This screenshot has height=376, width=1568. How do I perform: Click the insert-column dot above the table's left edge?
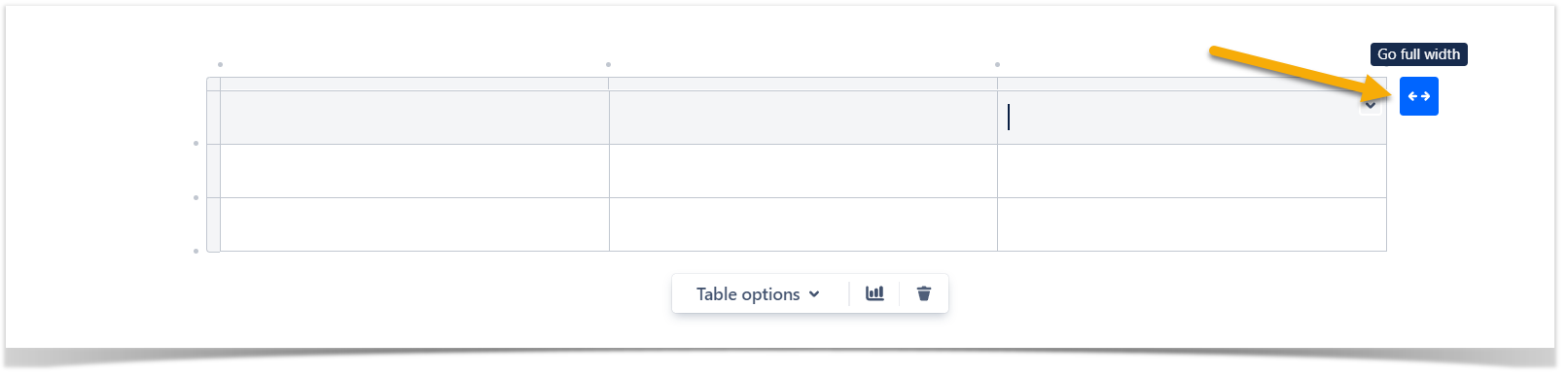coord(220,64)
